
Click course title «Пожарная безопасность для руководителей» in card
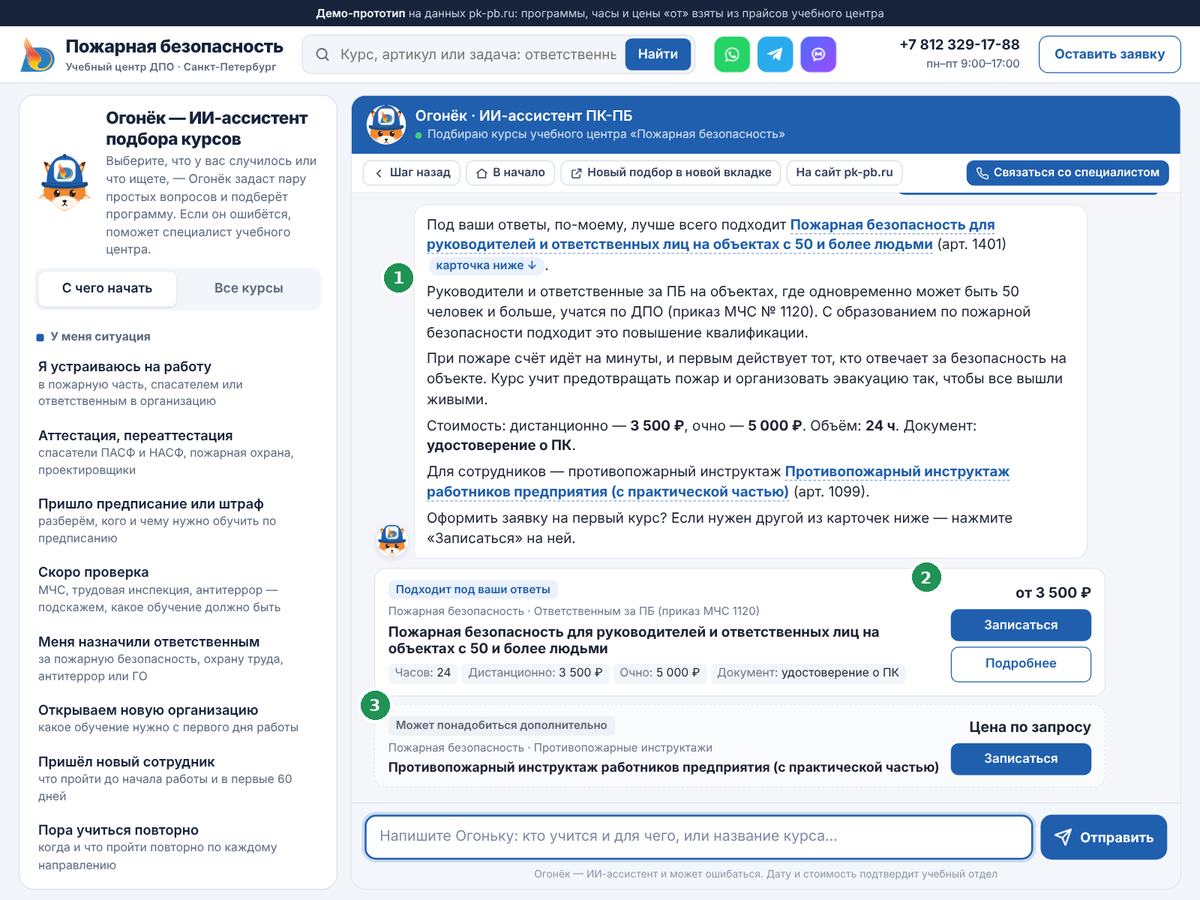(633, 640)
